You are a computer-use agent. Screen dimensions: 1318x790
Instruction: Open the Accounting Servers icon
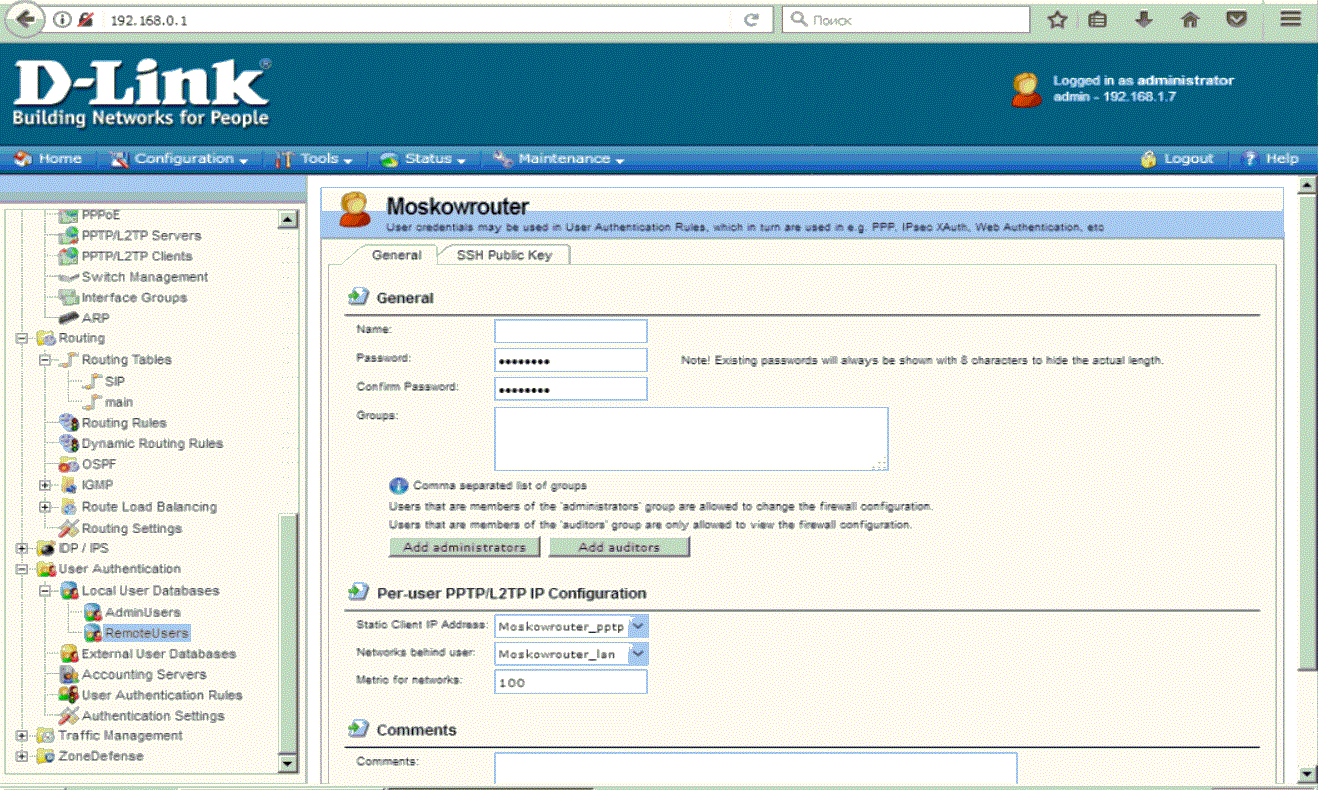pos(69,675)
